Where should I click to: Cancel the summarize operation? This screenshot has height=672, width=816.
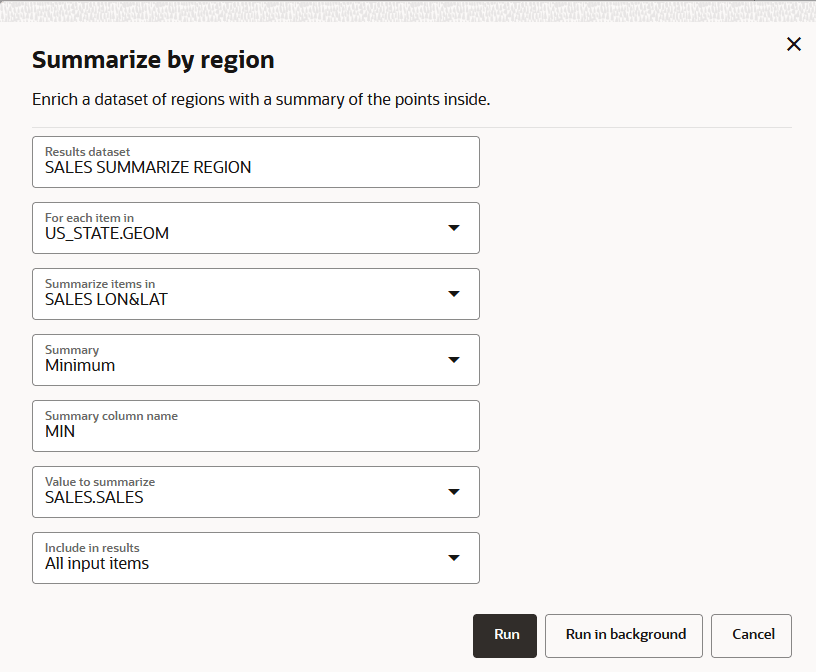click(751, 635)
